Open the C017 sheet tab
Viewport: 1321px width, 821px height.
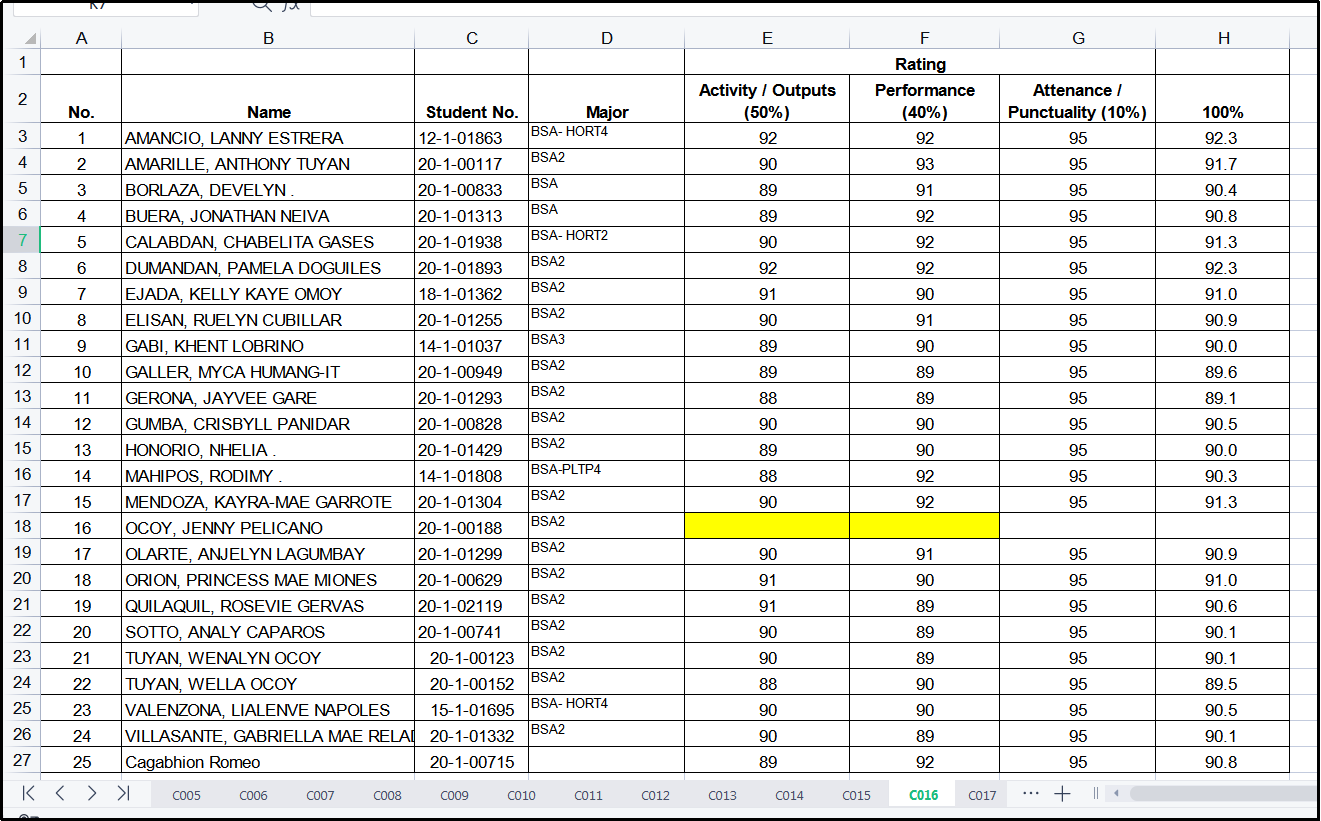(x=982, y=796)
